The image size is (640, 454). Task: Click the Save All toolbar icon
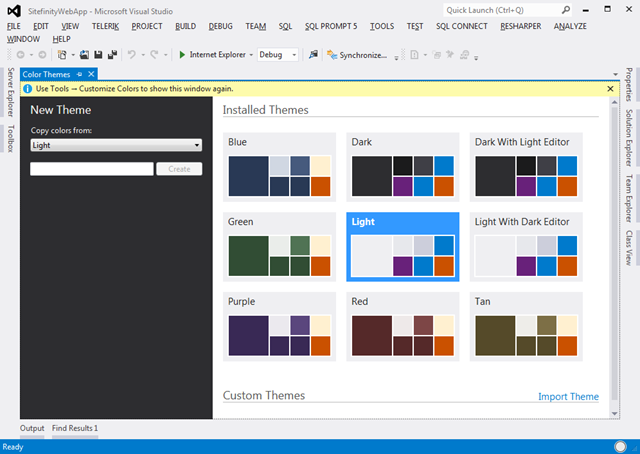pos(110,55)
